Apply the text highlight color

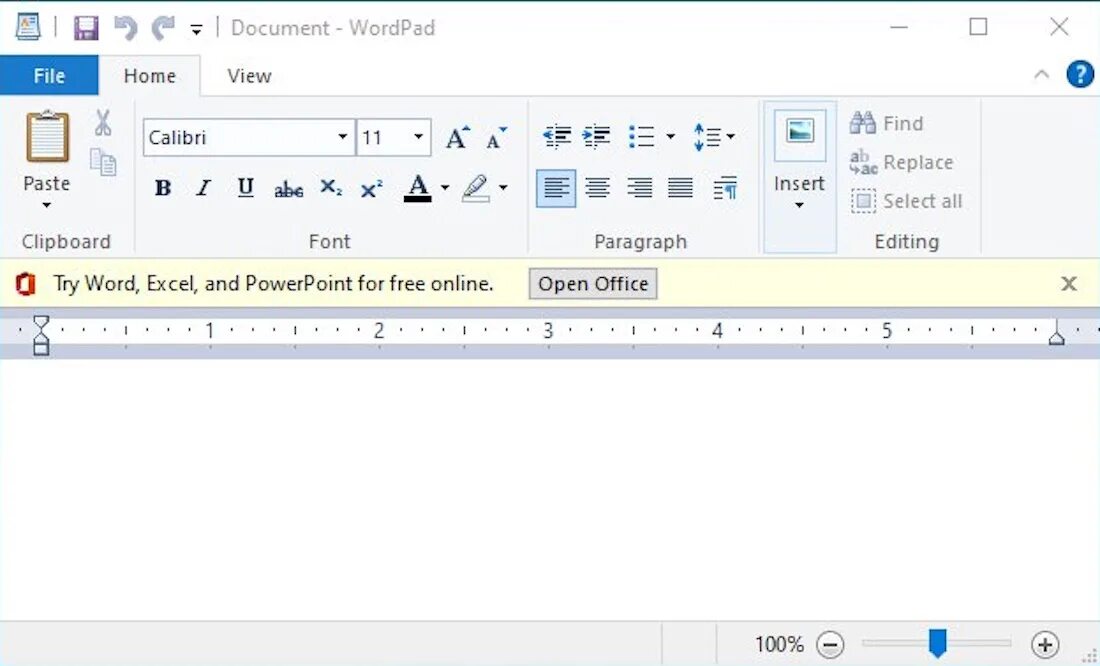pyautogui.click(x=476, y=188)
